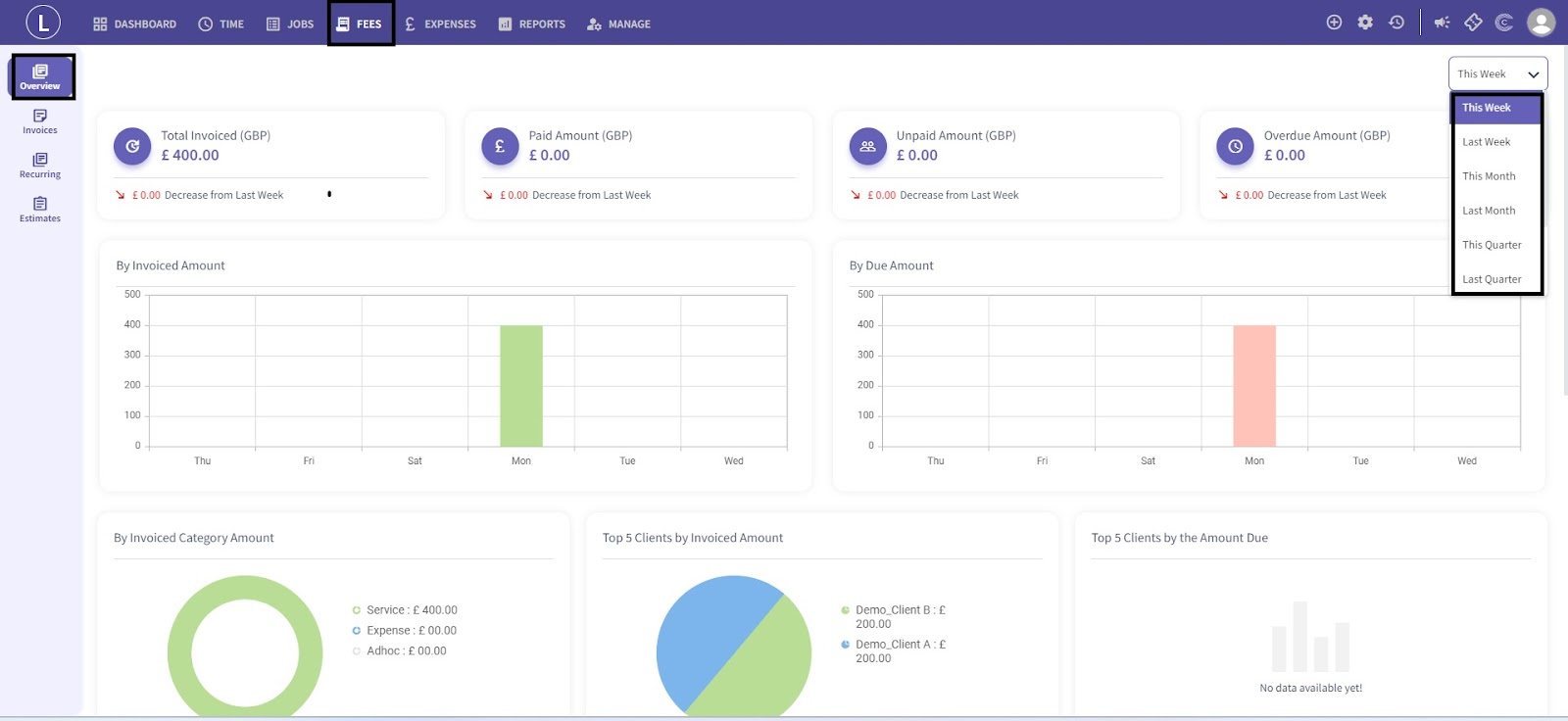Click the Overdue Amount clock icon
This screenshot has width=1568, height=721.
tap(1235, 146)
